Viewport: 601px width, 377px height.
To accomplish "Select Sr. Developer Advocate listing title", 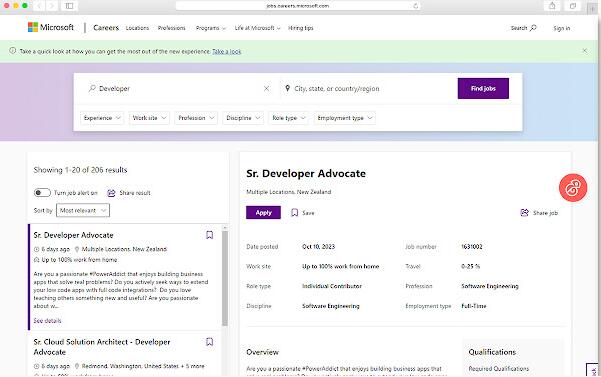I will (73, 235).
